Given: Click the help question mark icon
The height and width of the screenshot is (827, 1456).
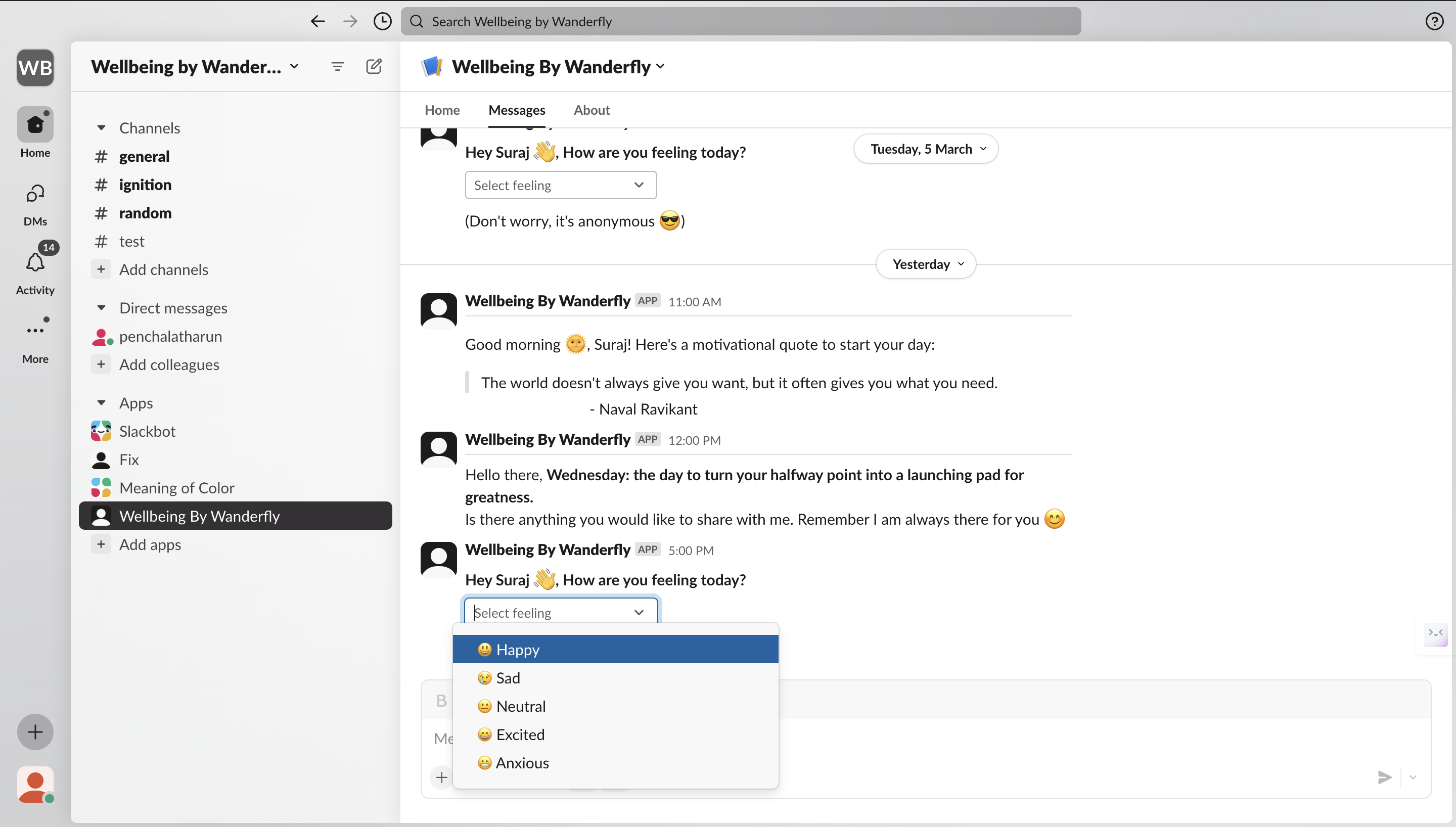Looking at the screenshot, I should 1434,22.
